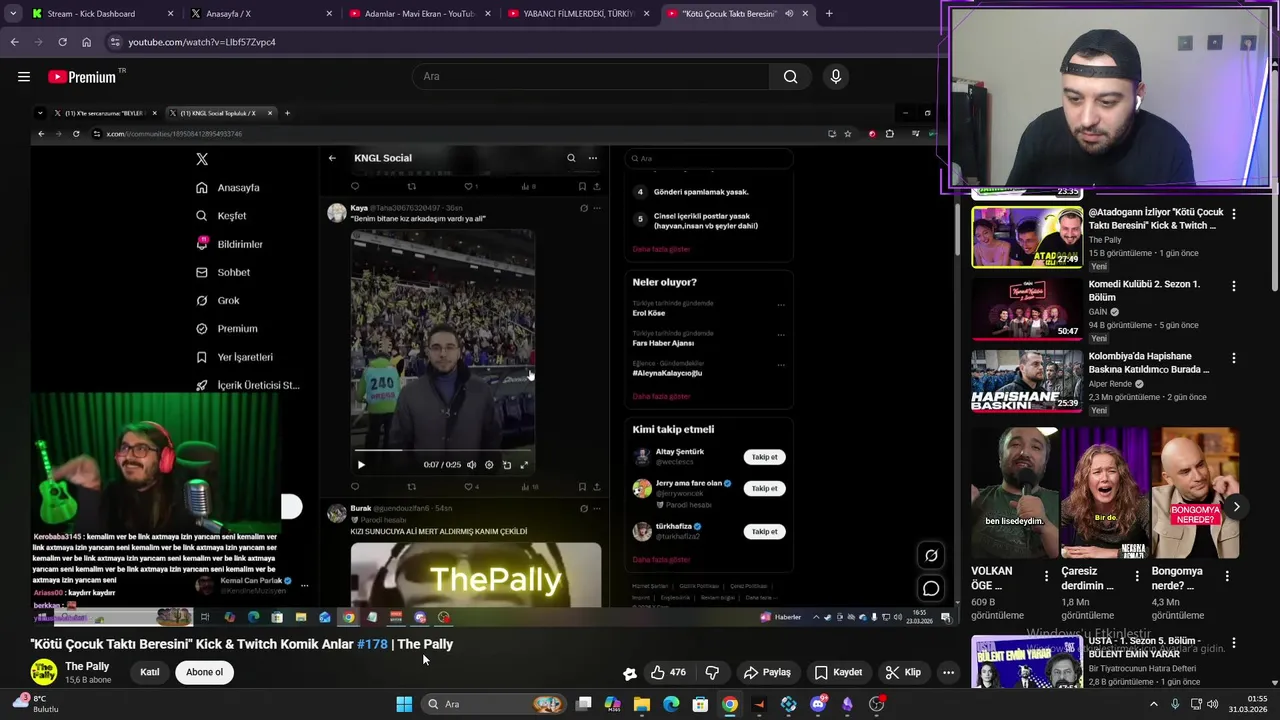The image size is (1280, 720).
Task: Open OBS Studio from the taskbar
Action: click(x=877, y=704)
